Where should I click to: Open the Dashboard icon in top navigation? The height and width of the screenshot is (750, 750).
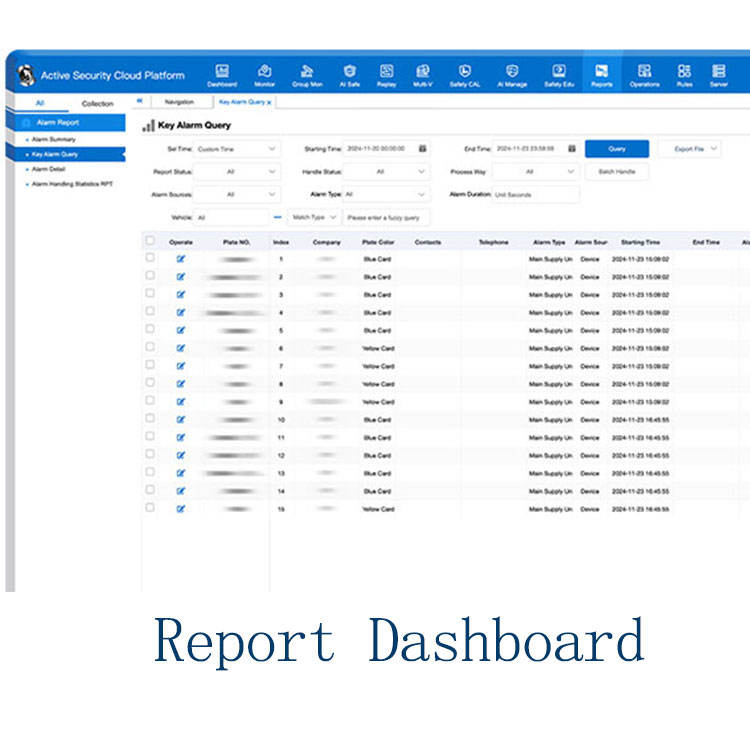click(222, 72)
